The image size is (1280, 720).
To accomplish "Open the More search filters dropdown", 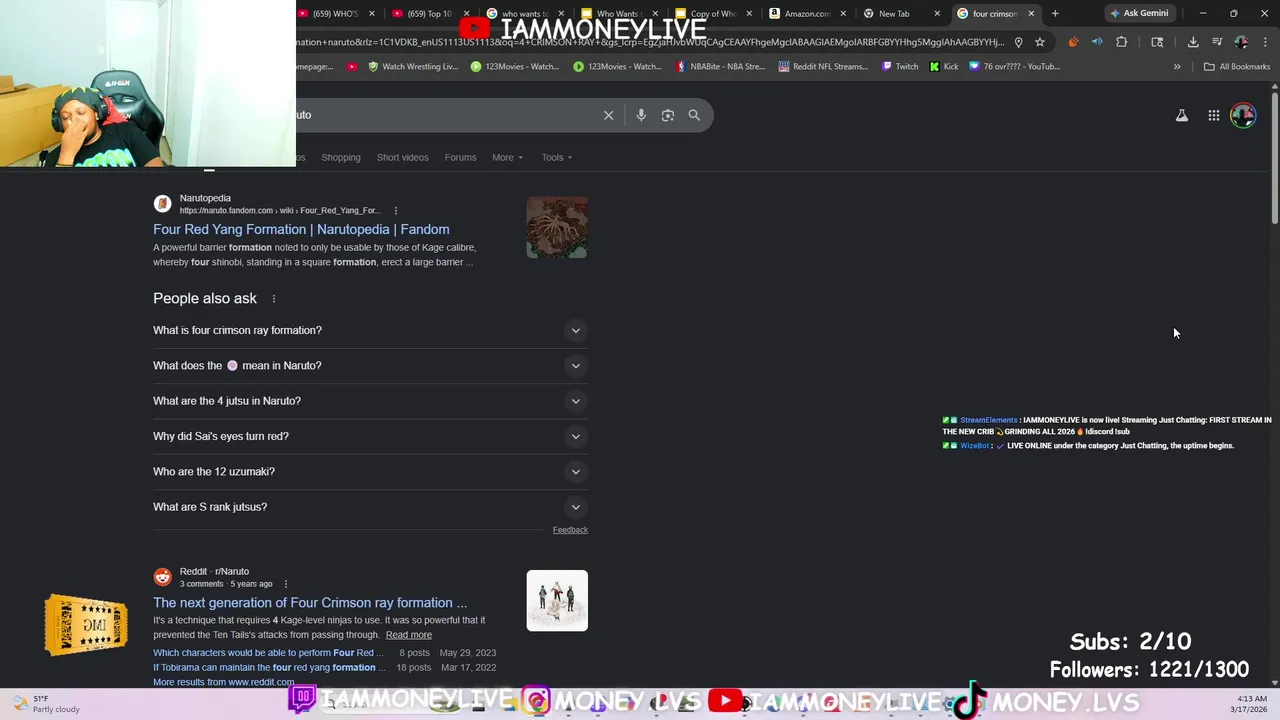I will pyautogui.click(x=507, y=158).
